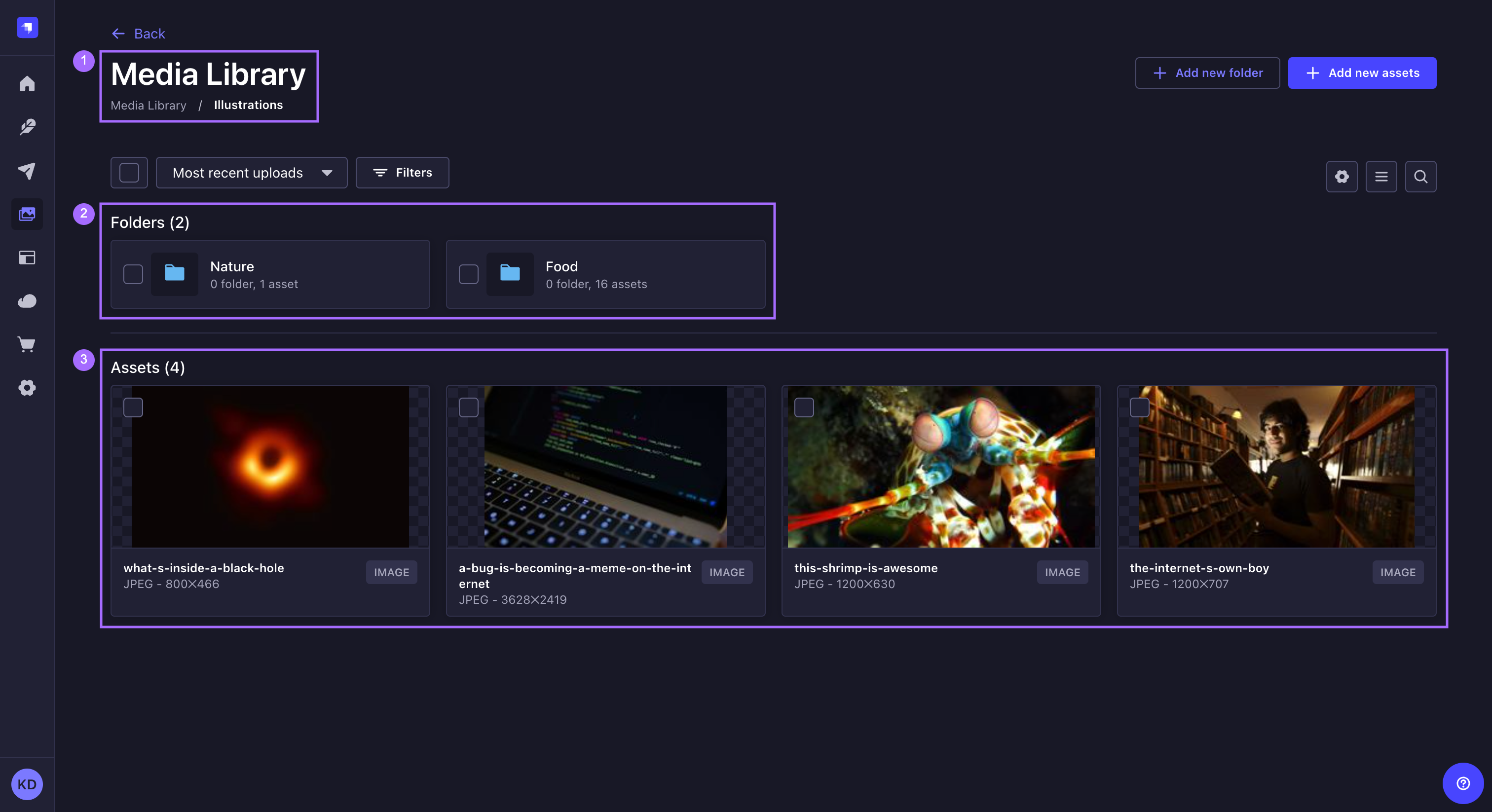Open Settings via the sidebar gear icon
This screenshot has height=812, width=1492.
[x=27, y=388]
